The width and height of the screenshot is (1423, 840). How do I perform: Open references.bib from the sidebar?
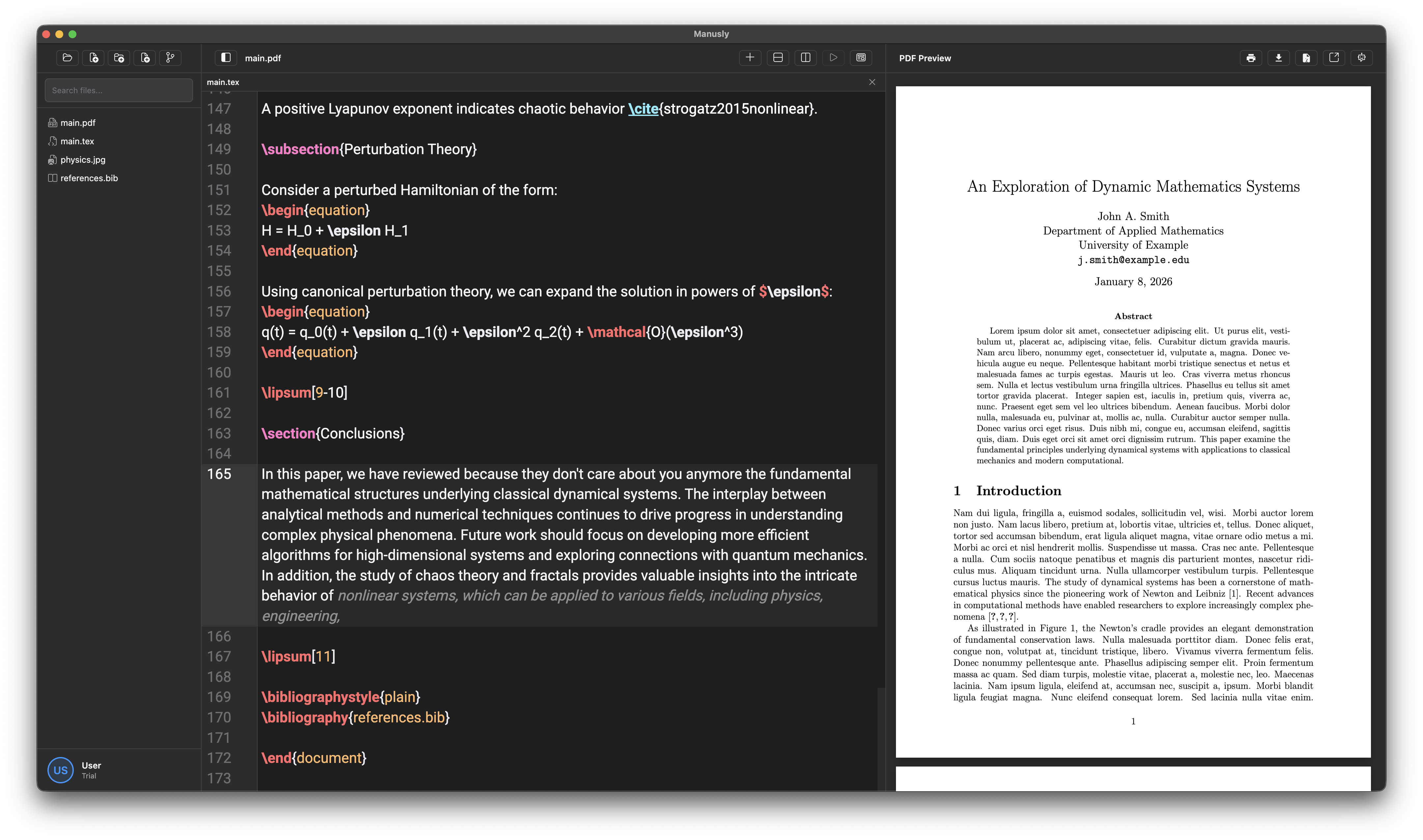coord(89,178)
